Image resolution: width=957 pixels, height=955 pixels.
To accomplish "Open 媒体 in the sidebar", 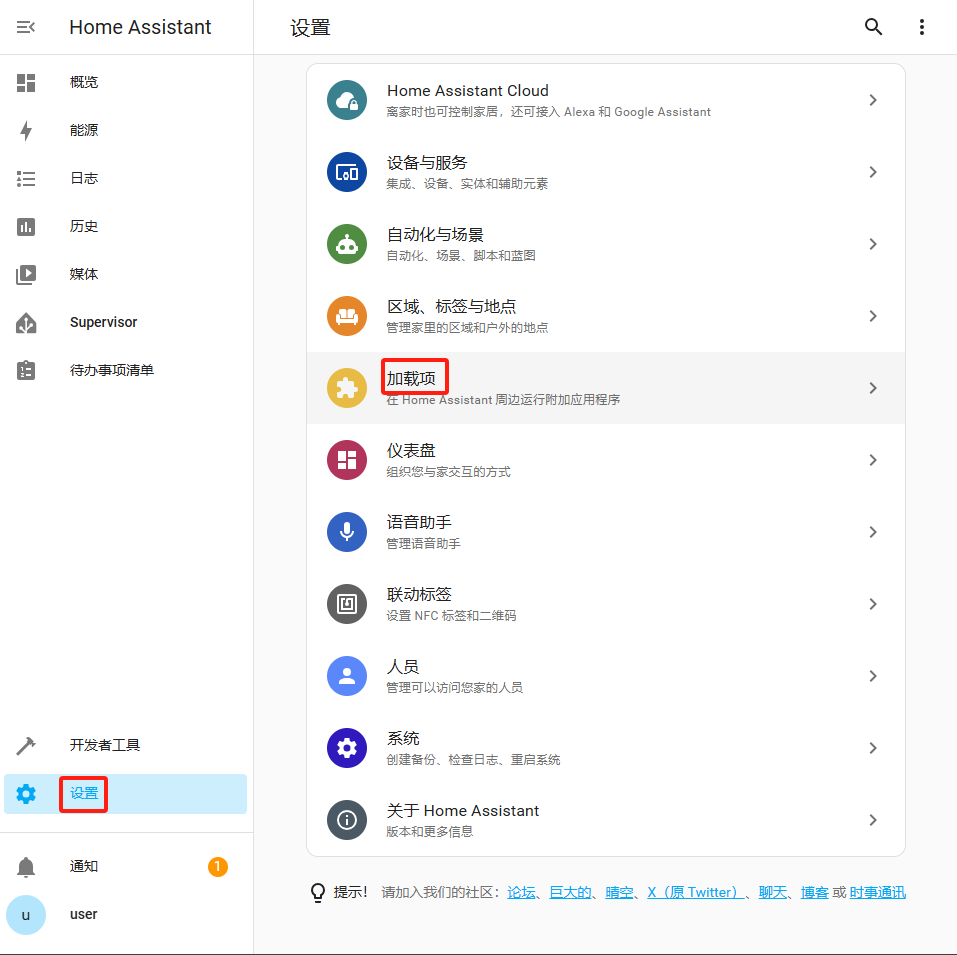I will click(84, 275).
